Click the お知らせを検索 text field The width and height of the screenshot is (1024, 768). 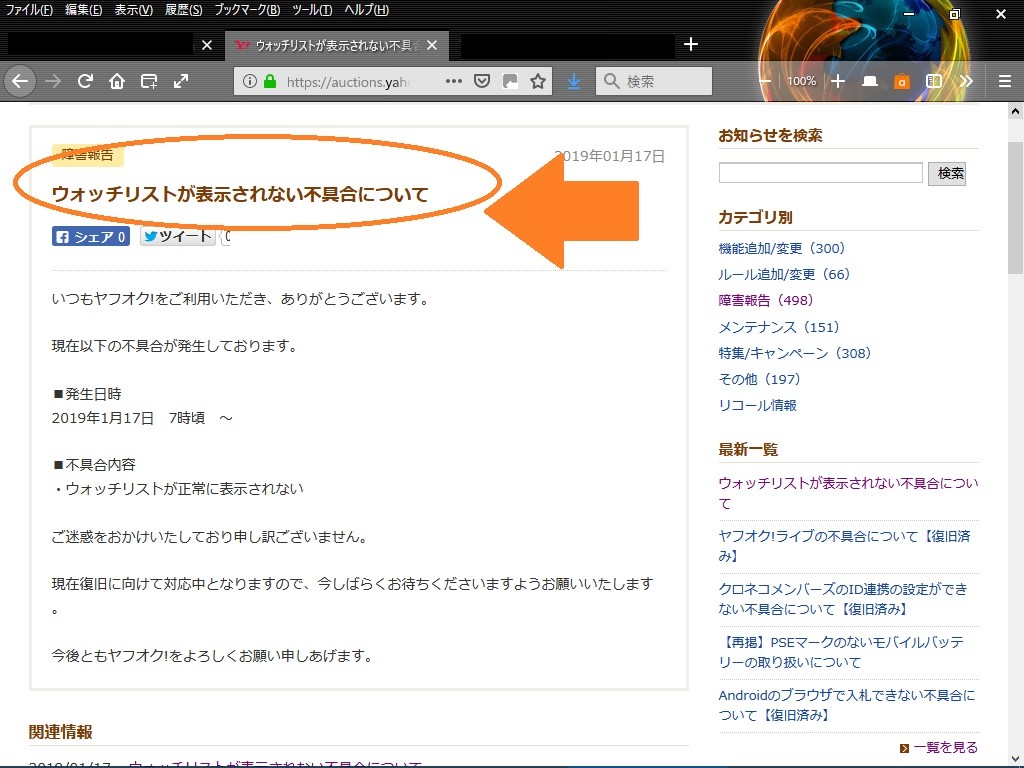[x=820, y=173]
